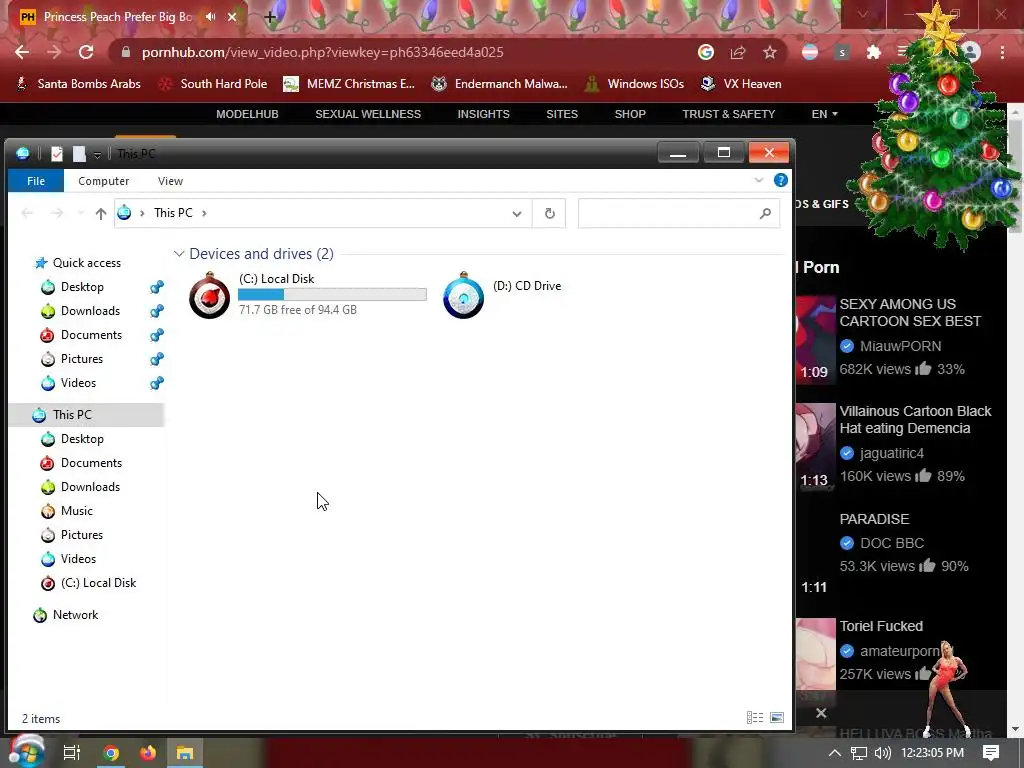1024x768 pixels.
Task: Open the MEMZ Christmas bookmark
Action: (349, 84)
